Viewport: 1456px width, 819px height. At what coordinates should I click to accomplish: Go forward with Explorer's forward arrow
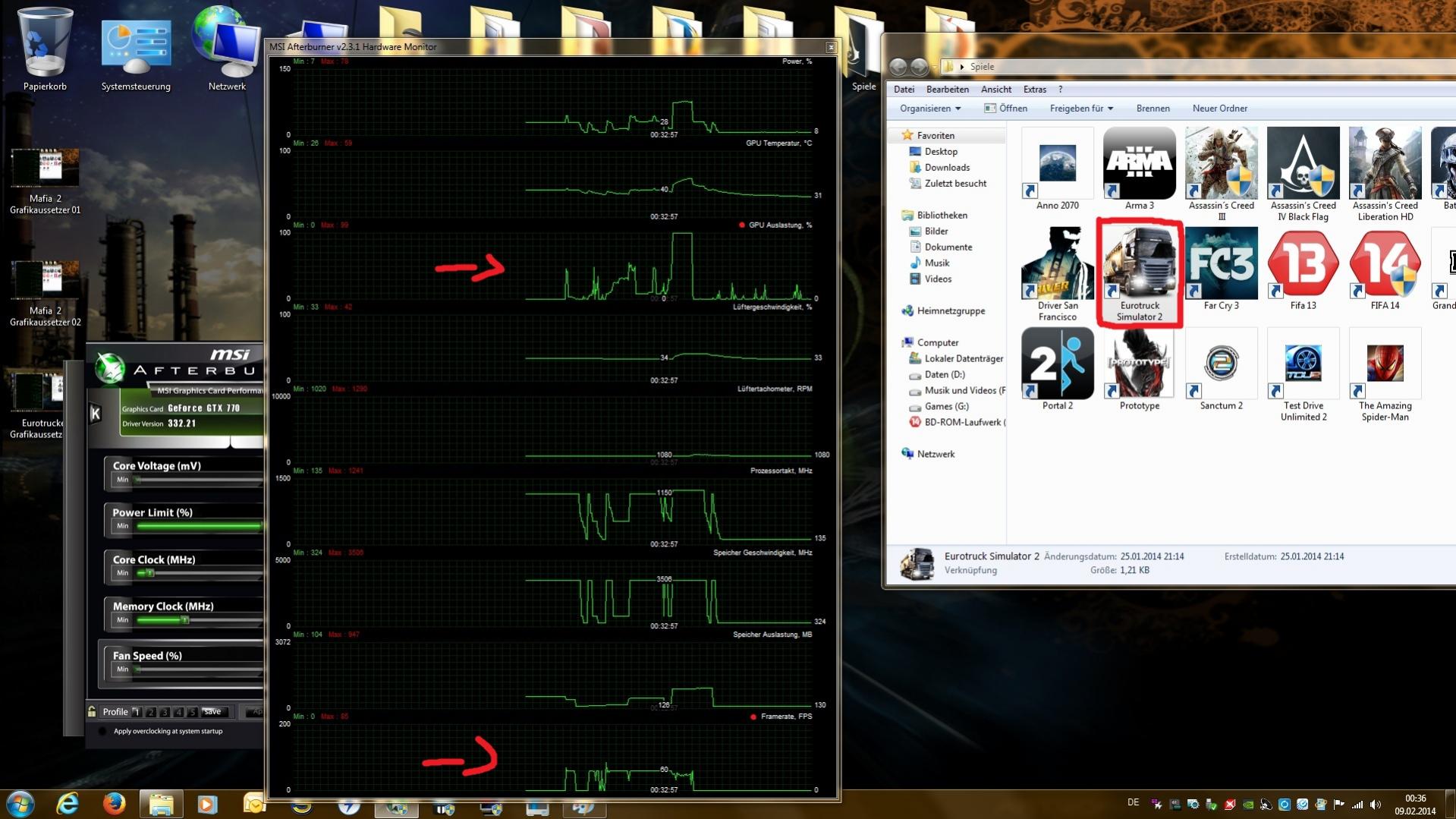coord(919,67)
